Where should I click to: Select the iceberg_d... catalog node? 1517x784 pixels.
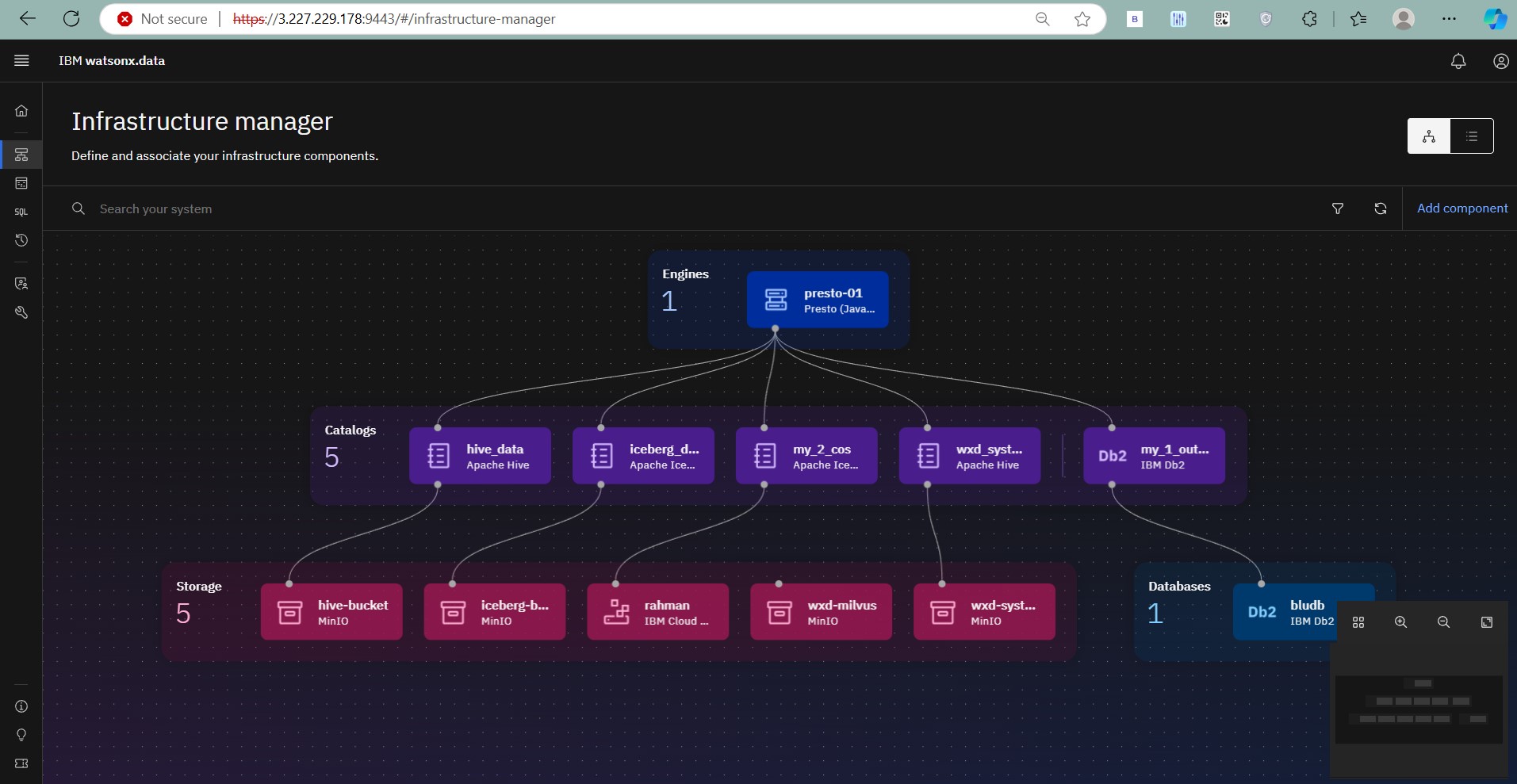tap(643, 456)
